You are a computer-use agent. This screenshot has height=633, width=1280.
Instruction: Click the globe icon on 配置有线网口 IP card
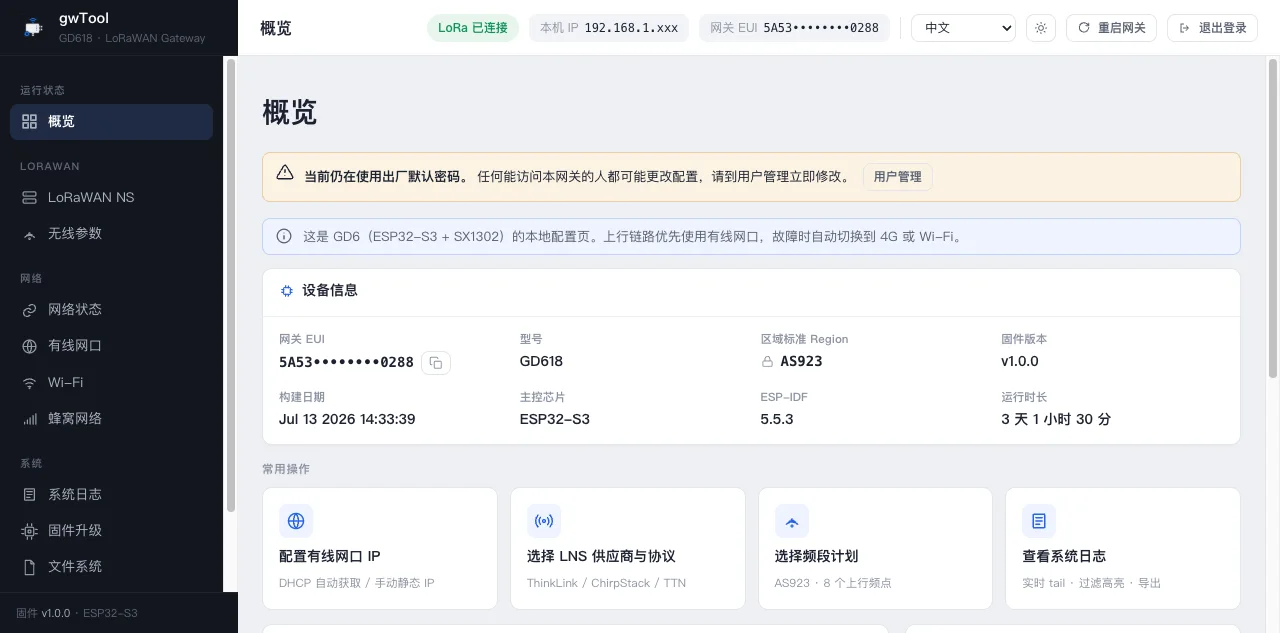(x=296, y=521)
